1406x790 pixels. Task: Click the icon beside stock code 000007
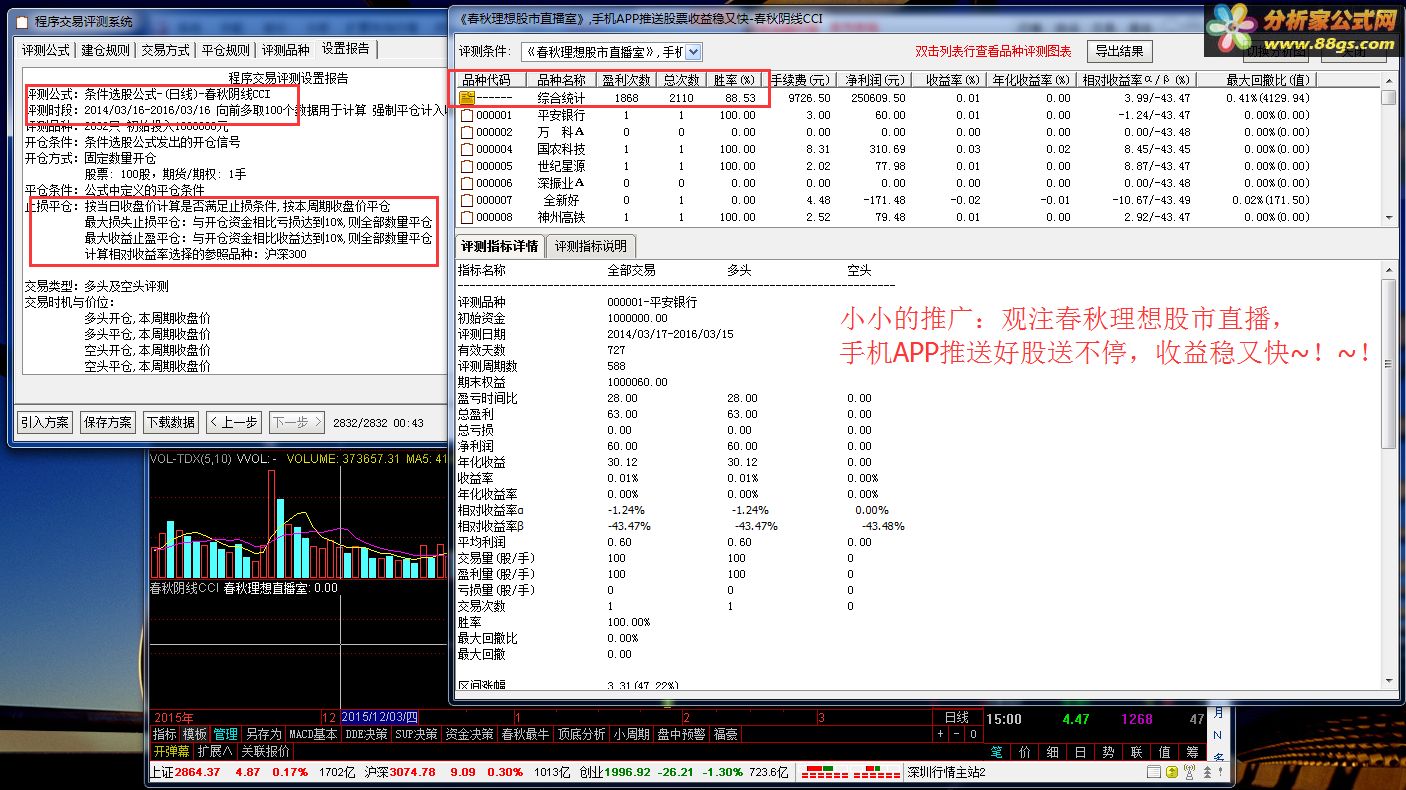point(466,200)
